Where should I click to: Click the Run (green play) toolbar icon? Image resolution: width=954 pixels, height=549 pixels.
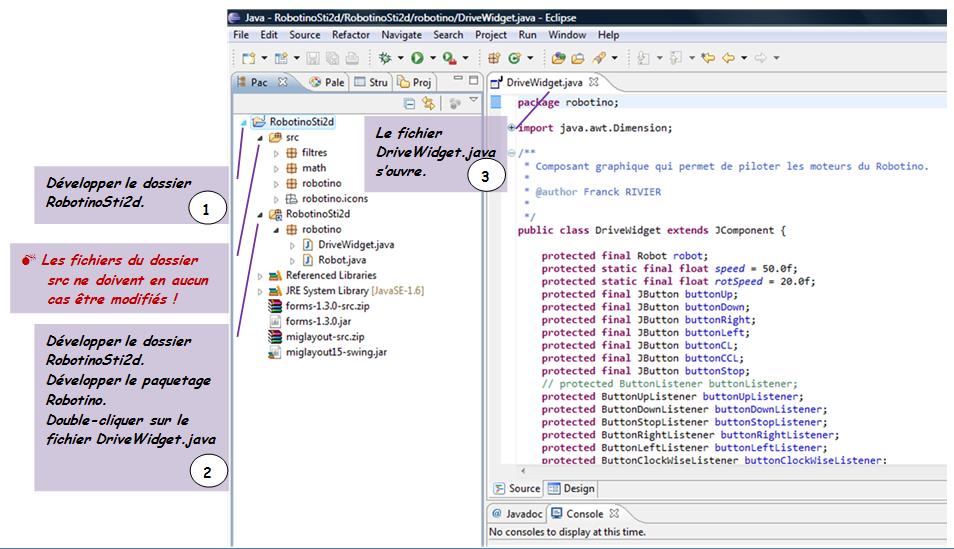point(416,59)
